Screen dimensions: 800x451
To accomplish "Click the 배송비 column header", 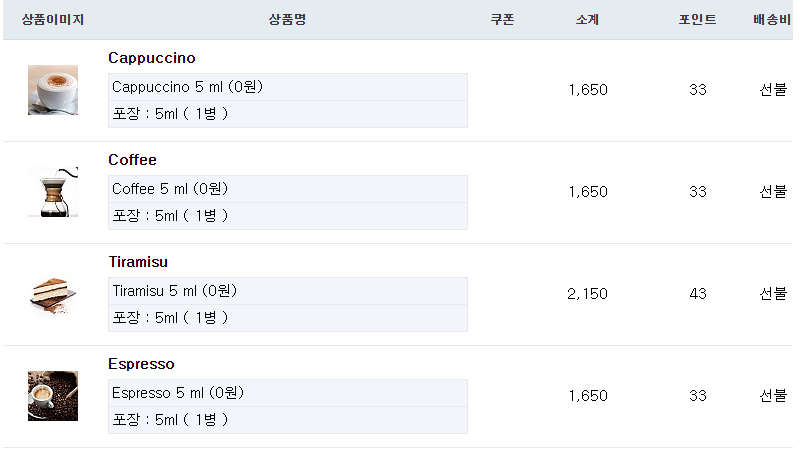I will click(772, 19).
